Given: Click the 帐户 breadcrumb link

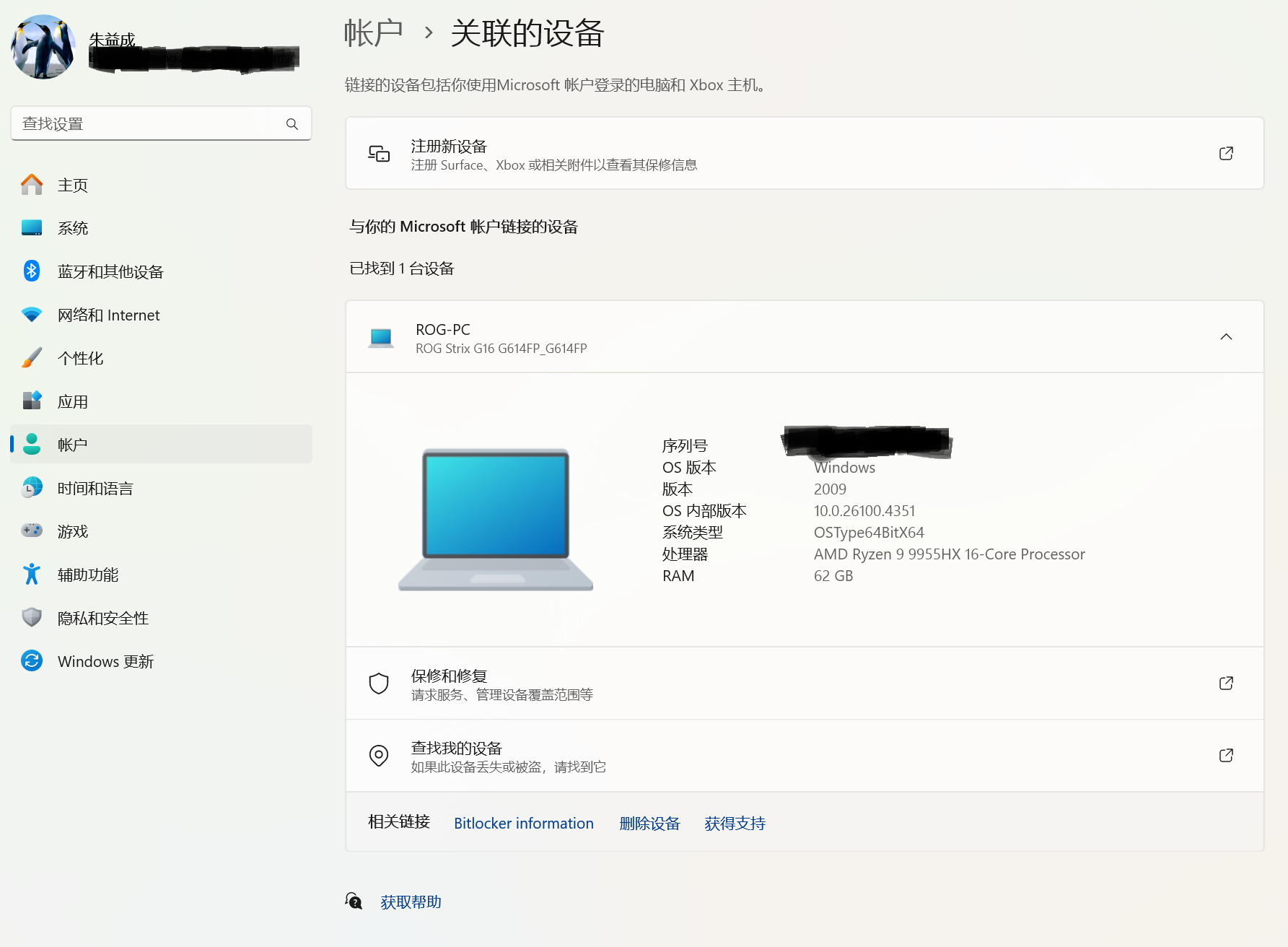Looking at the screenshot, I should (373, 33).
